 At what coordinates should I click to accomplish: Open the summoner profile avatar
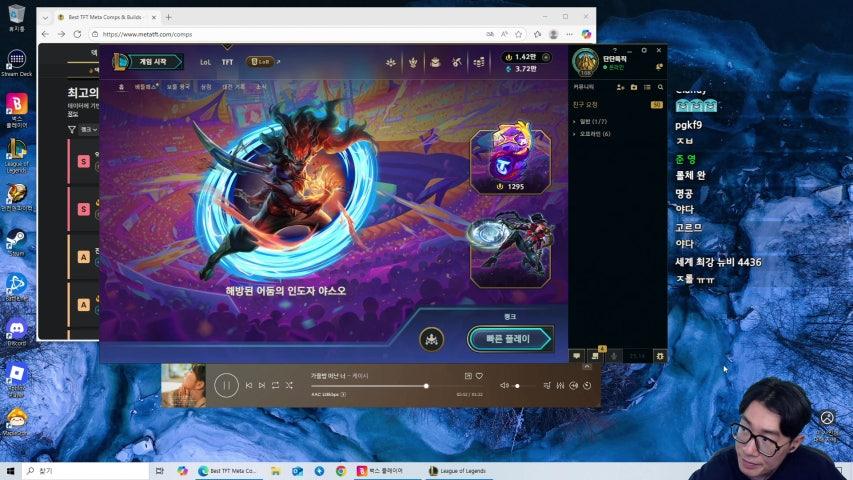click(585, 61)
